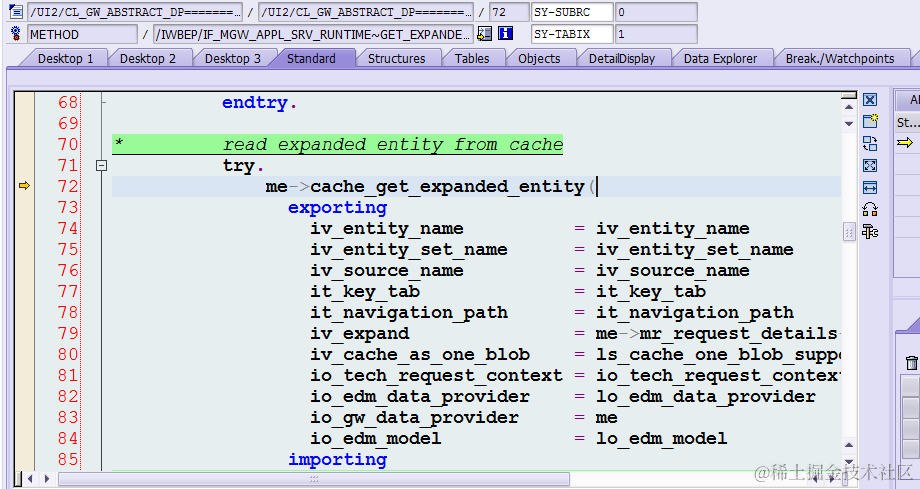Click the right arrow next to the left scroll arrow
This screenshot has width=920, height=489.
click(x=46, y=479)
